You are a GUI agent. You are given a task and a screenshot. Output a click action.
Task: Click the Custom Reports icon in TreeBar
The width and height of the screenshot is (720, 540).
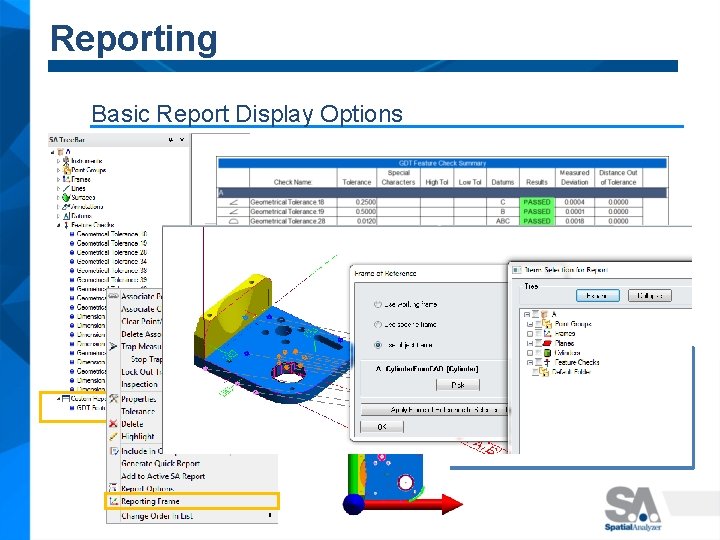[x=66, y=398]
